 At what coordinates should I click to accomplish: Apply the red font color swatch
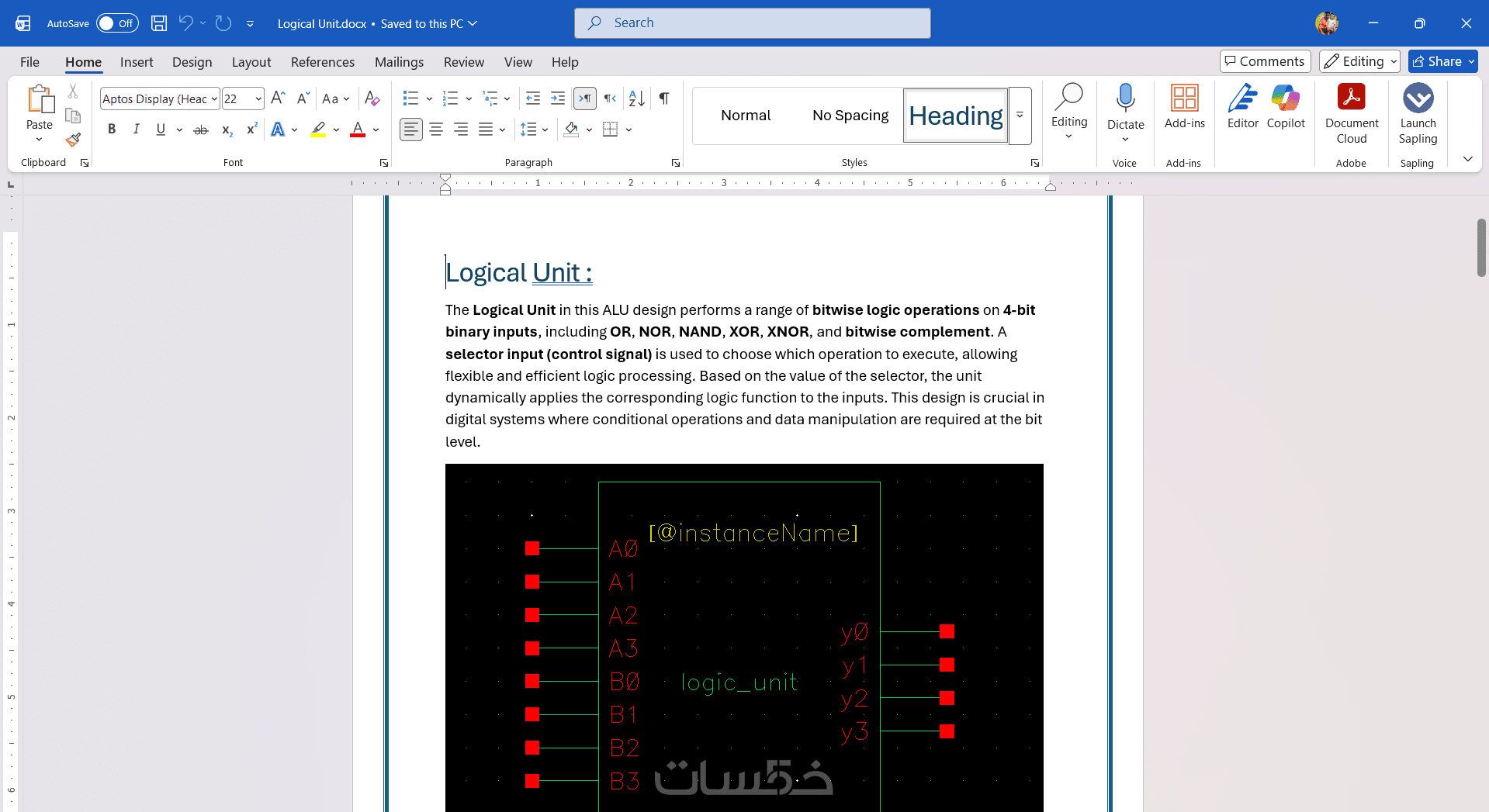358,130
